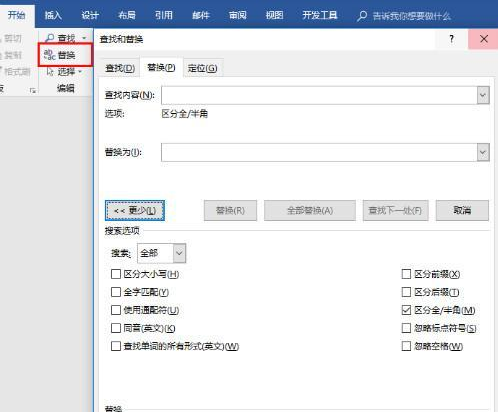Screen dimensions: 498x412
Task: Open the 邮件 ribbon tab
Action: 201,15
